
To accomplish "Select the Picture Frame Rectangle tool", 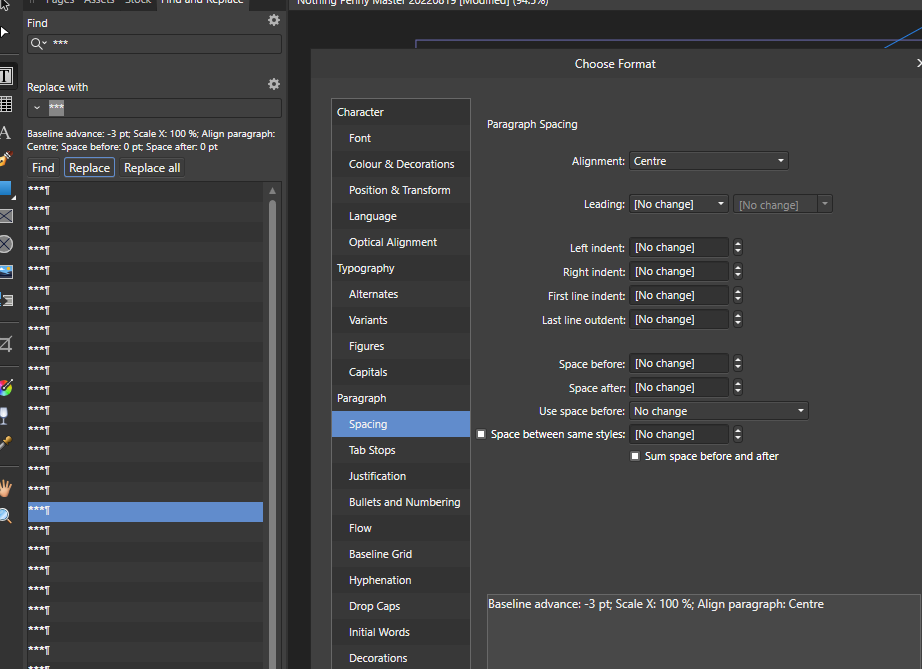I will (x=6, y=215).
